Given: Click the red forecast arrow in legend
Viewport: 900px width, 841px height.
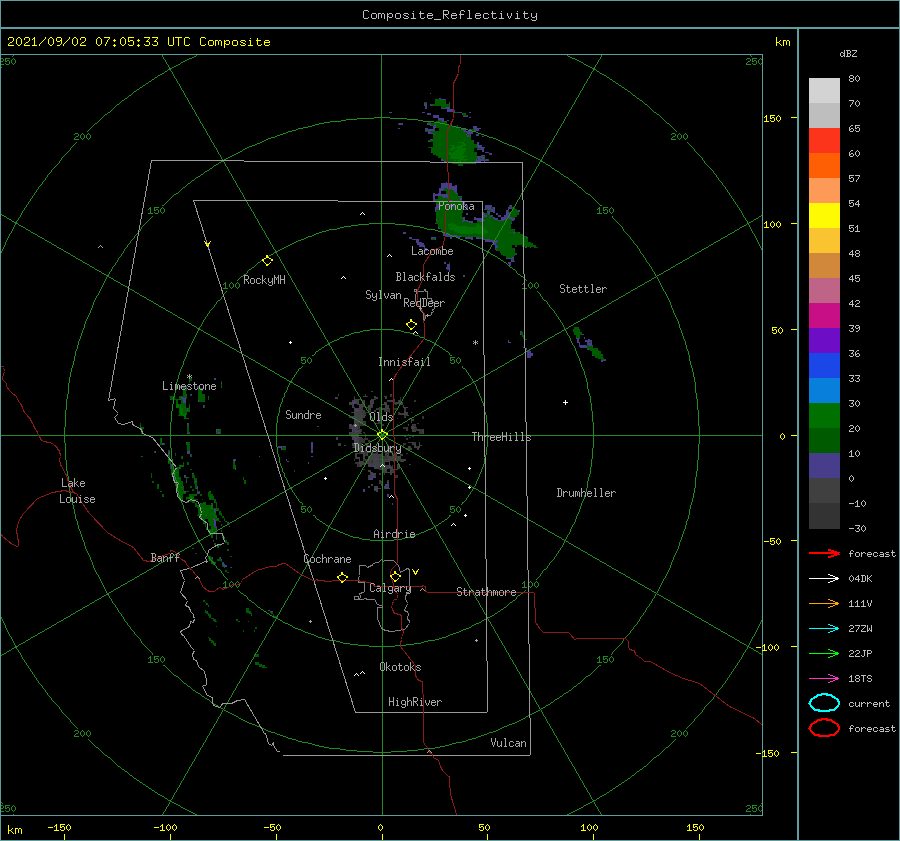Looking at the screenshot, I should pos(824,553).
